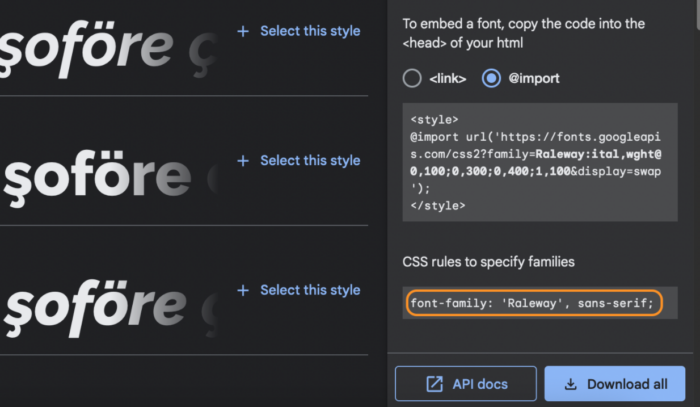Click the Download all button
Screen dimensions: 700x407
(x=615, y=384)
